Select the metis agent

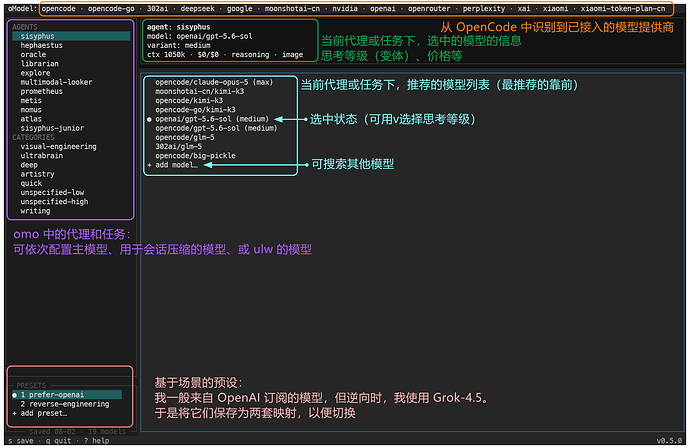click(31, 101)
